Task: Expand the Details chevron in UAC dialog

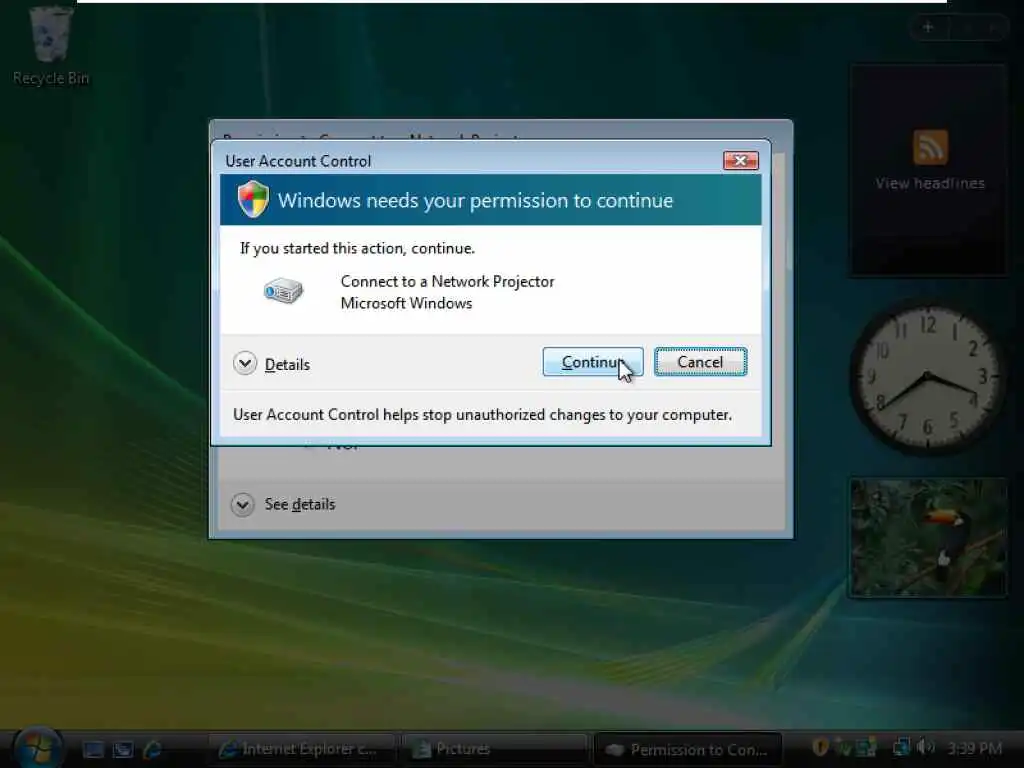Action: (x=245, y=363)
